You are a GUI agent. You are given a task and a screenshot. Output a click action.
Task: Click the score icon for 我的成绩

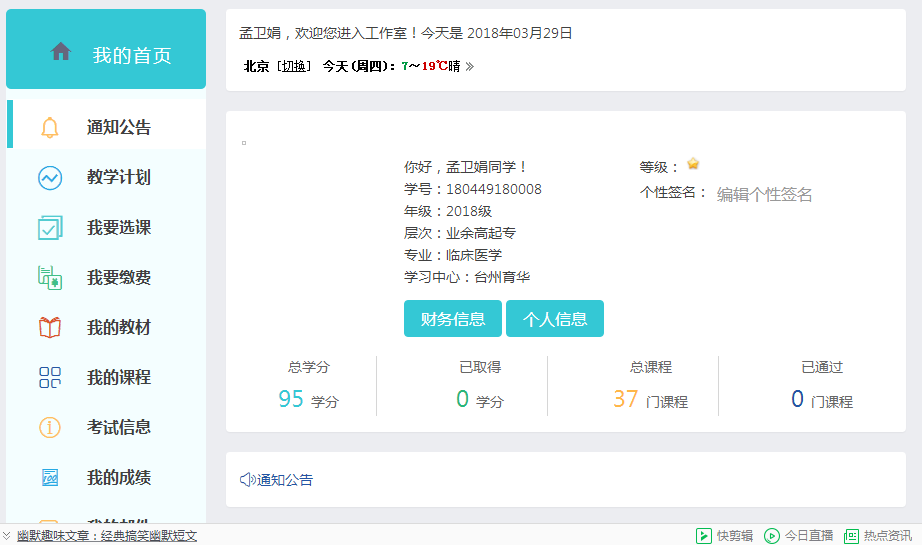pos(49,478)
